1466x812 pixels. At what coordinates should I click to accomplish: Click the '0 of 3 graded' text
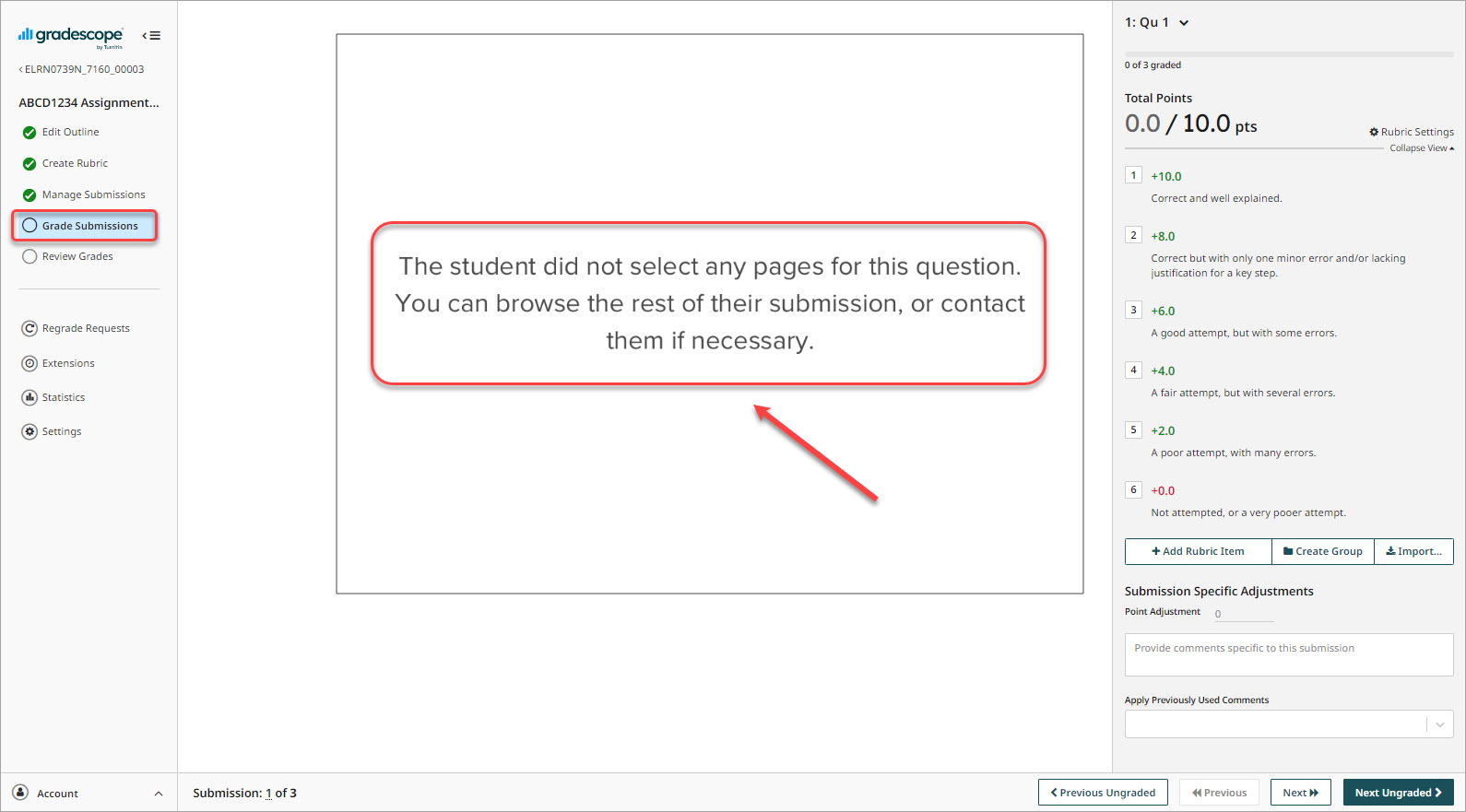1153,65
